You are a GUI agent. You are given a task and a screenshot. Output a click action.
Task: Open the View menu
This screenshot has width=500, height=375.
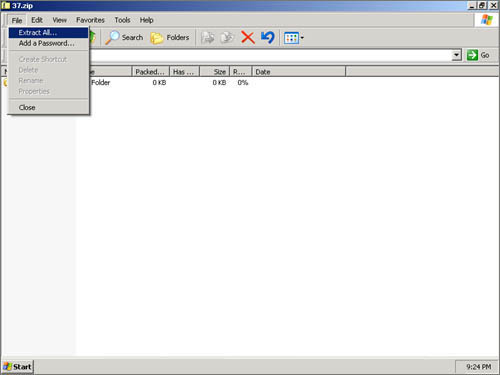pyautogui.click(x=59, y=20)
